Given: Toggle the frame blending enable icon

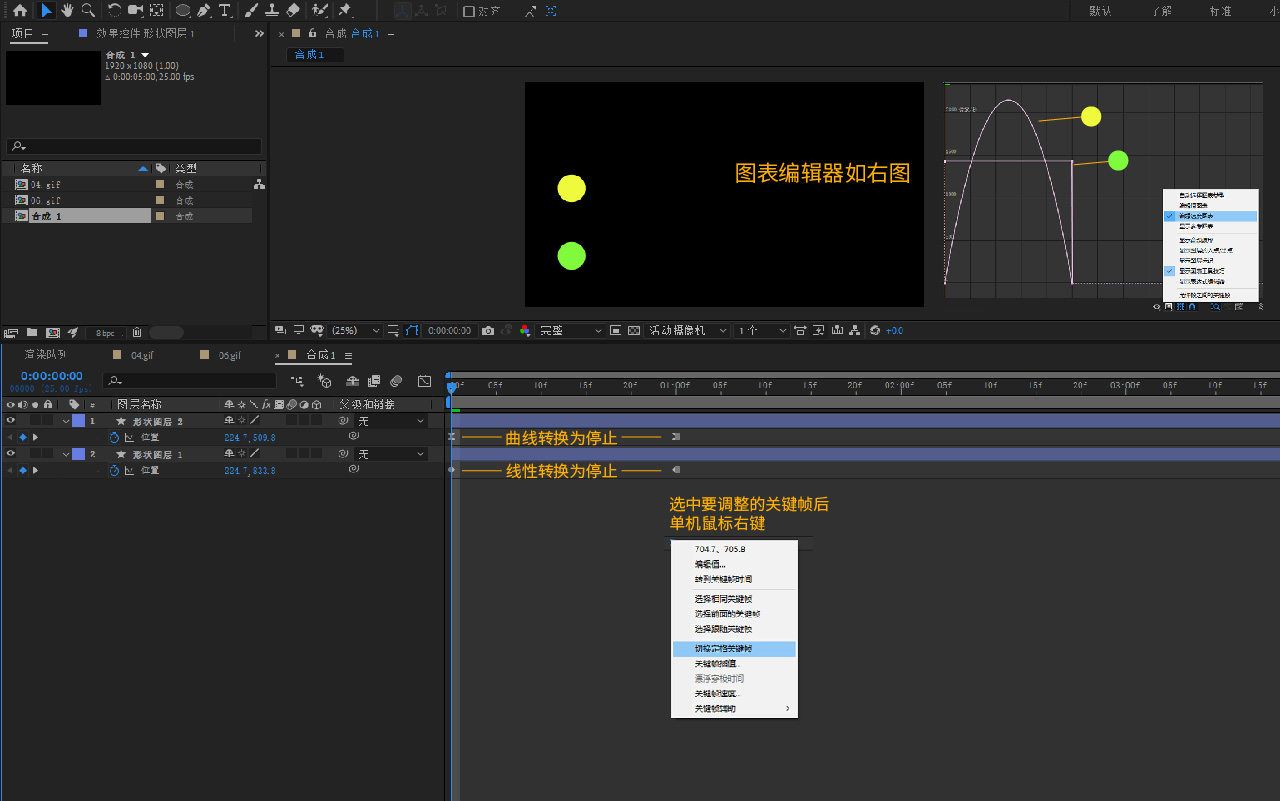Looking at the screenshot, I should pos(374,381).
